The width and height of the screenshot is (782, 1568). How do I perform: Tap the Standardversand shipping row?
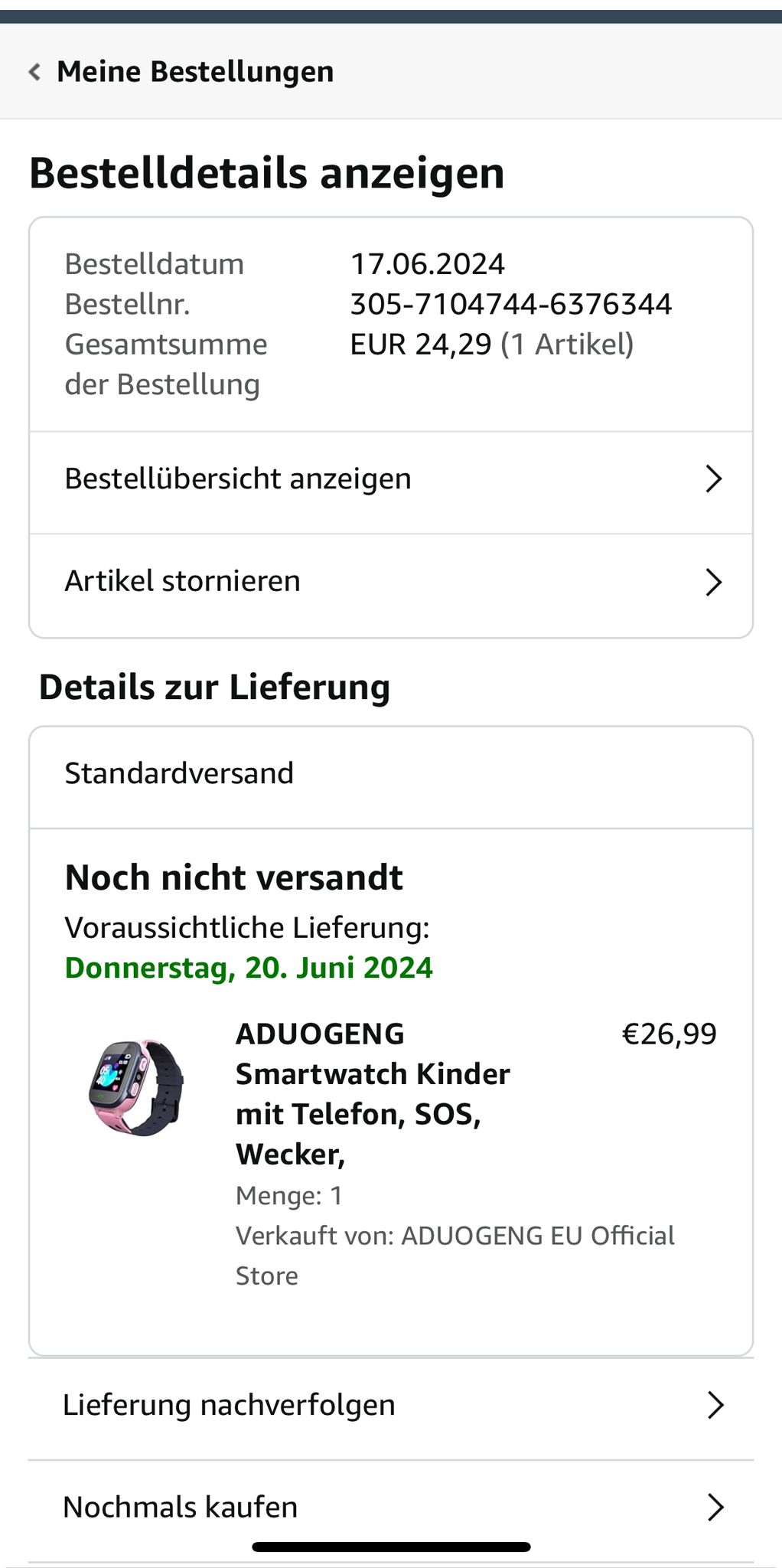tap(180, 774)
